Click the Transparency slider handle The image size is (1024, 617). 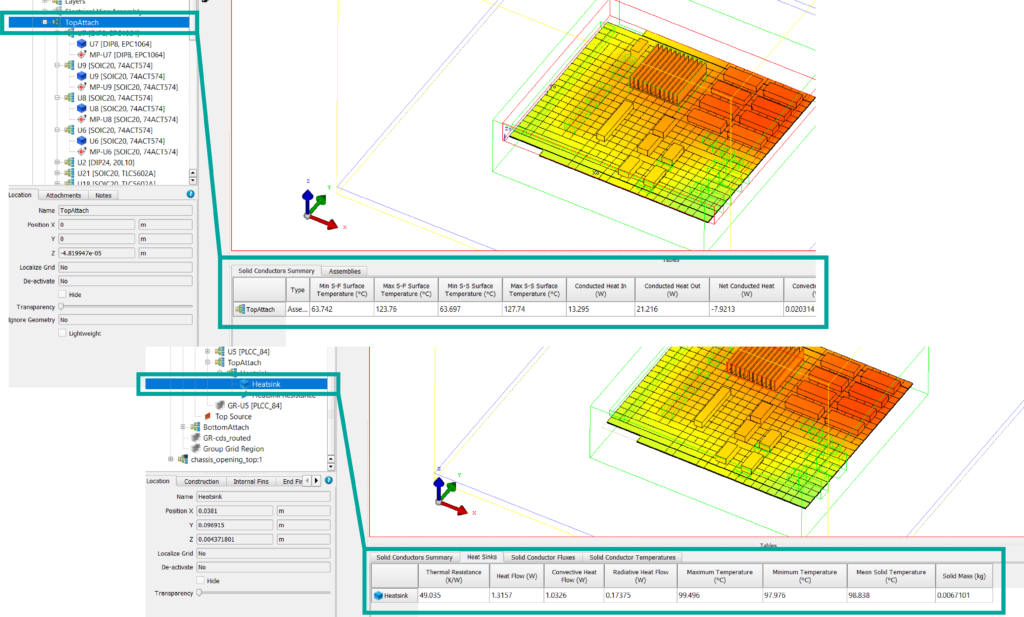62,307
